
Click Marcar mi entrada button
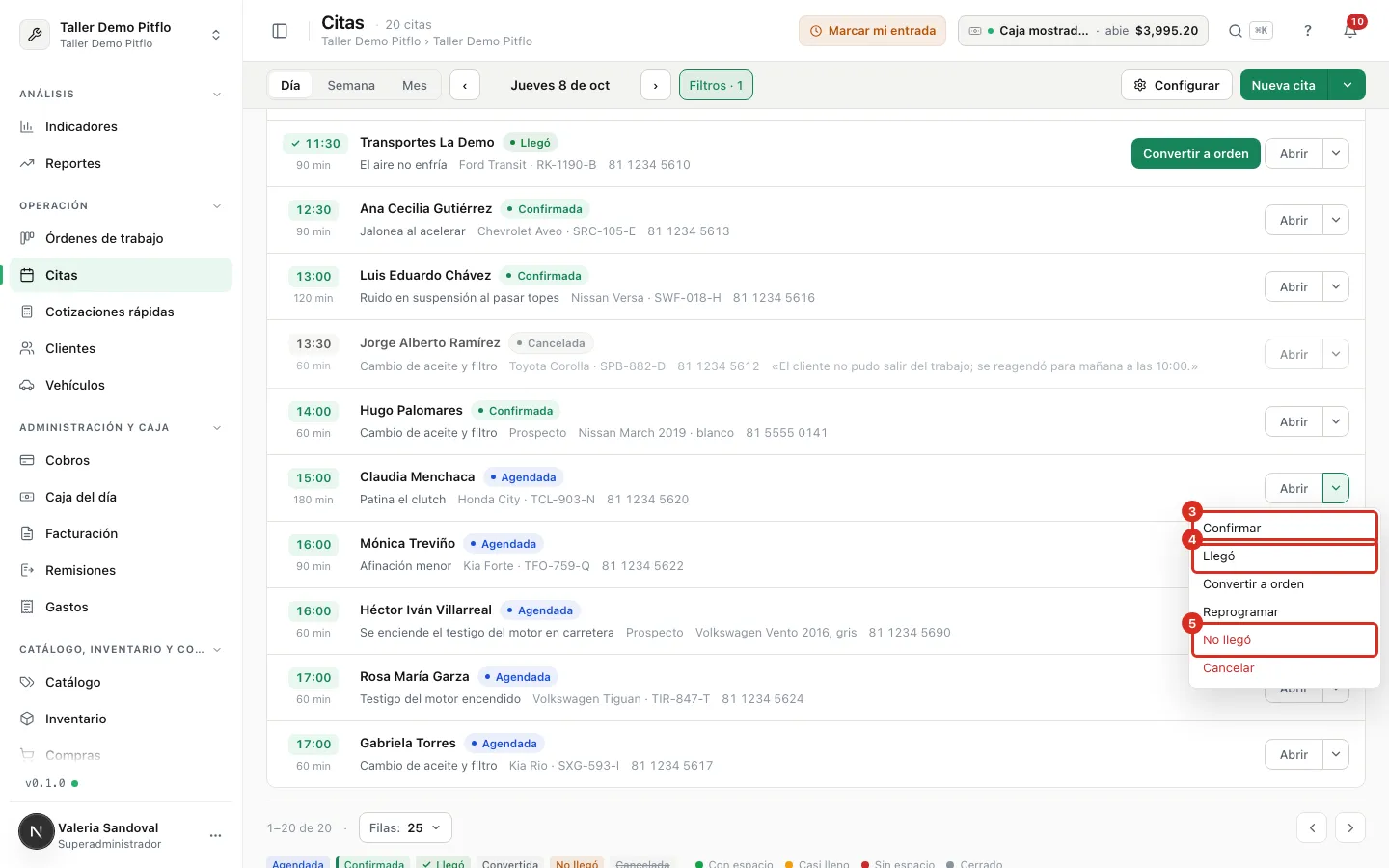[x=872, y=31]
